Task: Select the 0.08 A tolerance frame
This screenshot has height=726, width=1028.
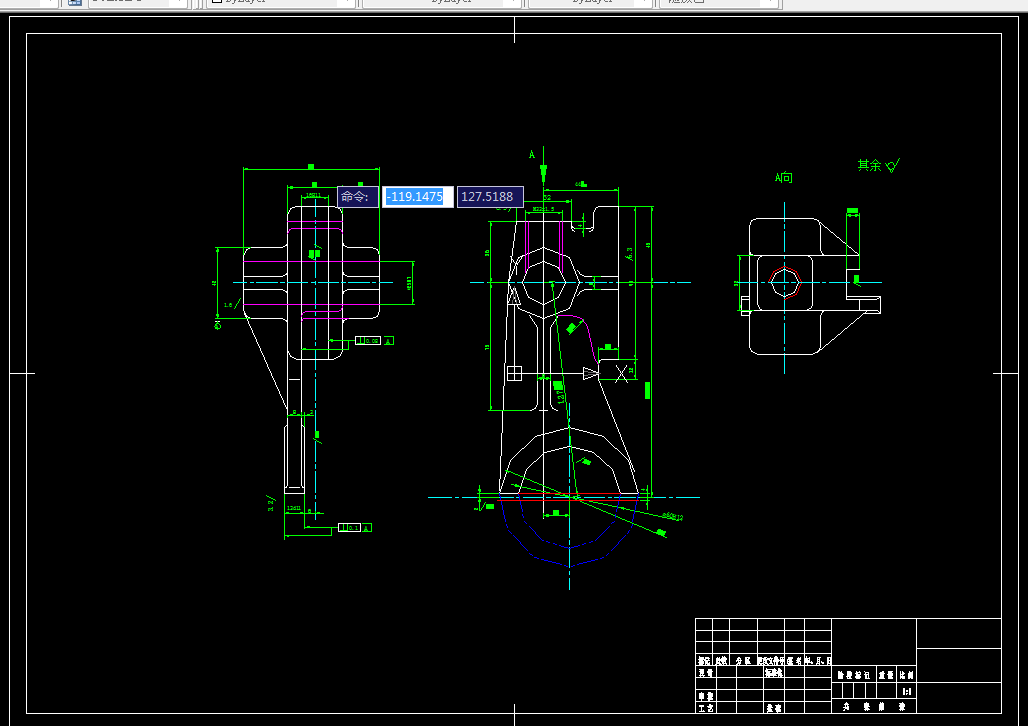Action: 374,340
